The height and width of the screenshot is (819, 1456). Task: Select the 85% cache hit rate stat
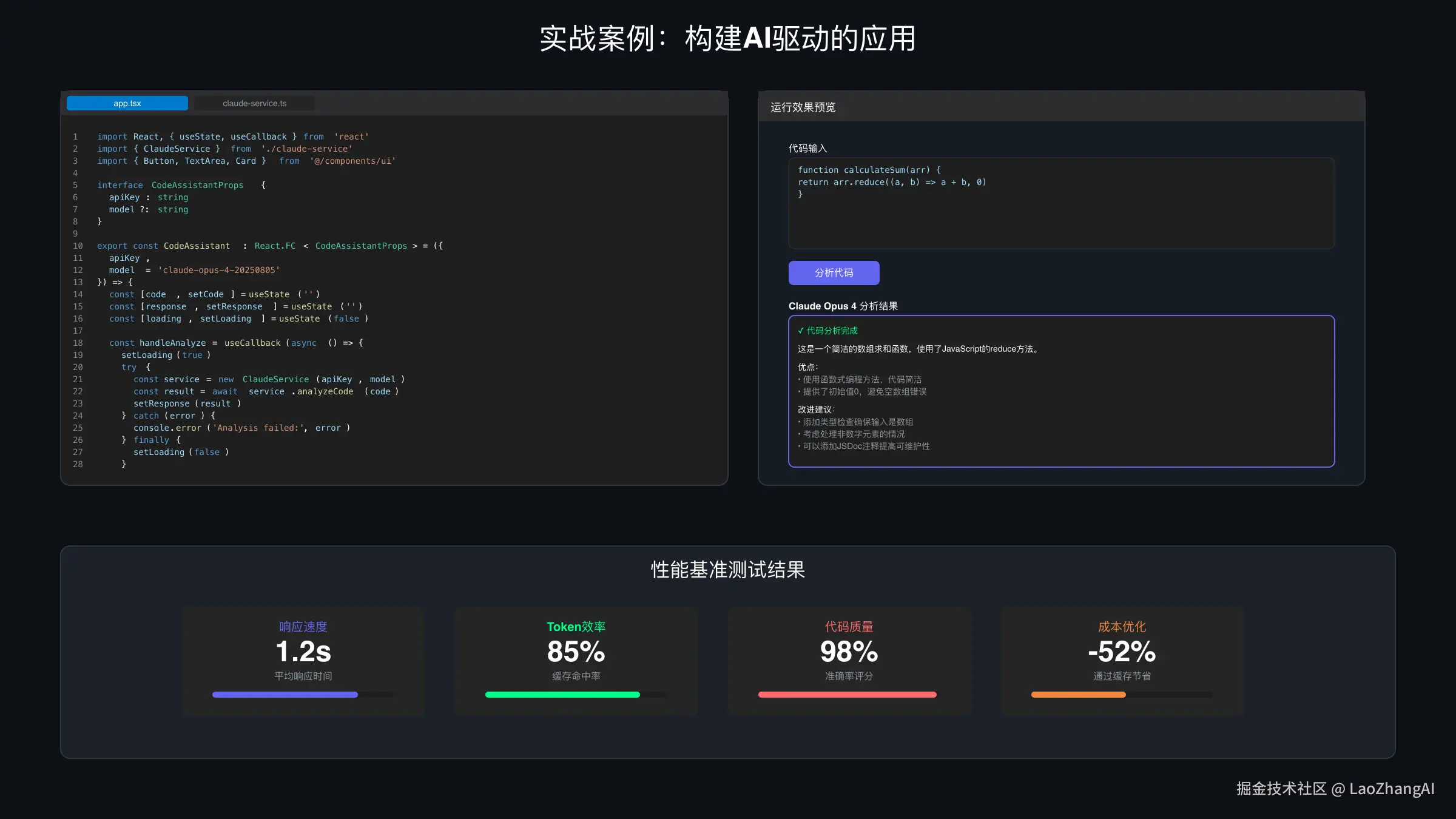(x=576, y=651)
